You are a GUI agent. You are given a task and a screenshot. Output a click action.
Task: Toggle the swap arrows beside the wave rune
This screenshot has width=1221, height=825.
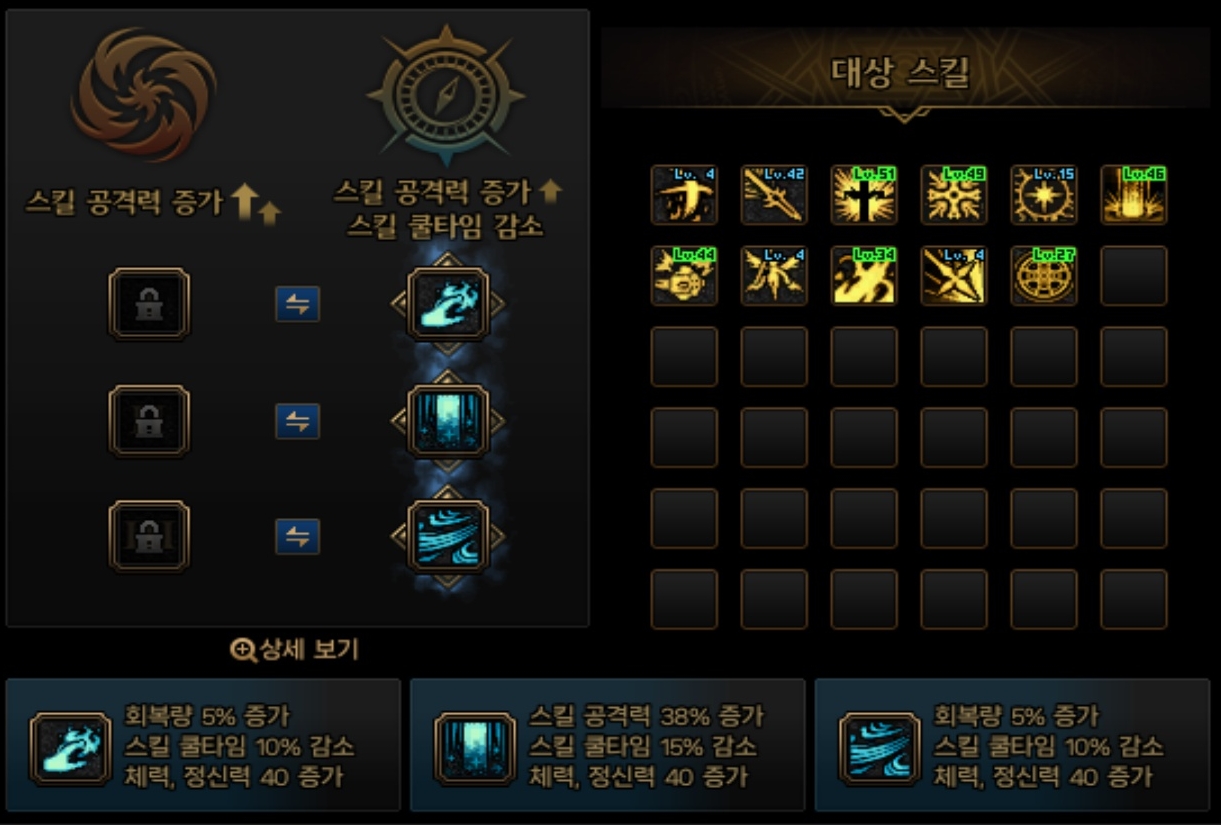click(298, 537)
